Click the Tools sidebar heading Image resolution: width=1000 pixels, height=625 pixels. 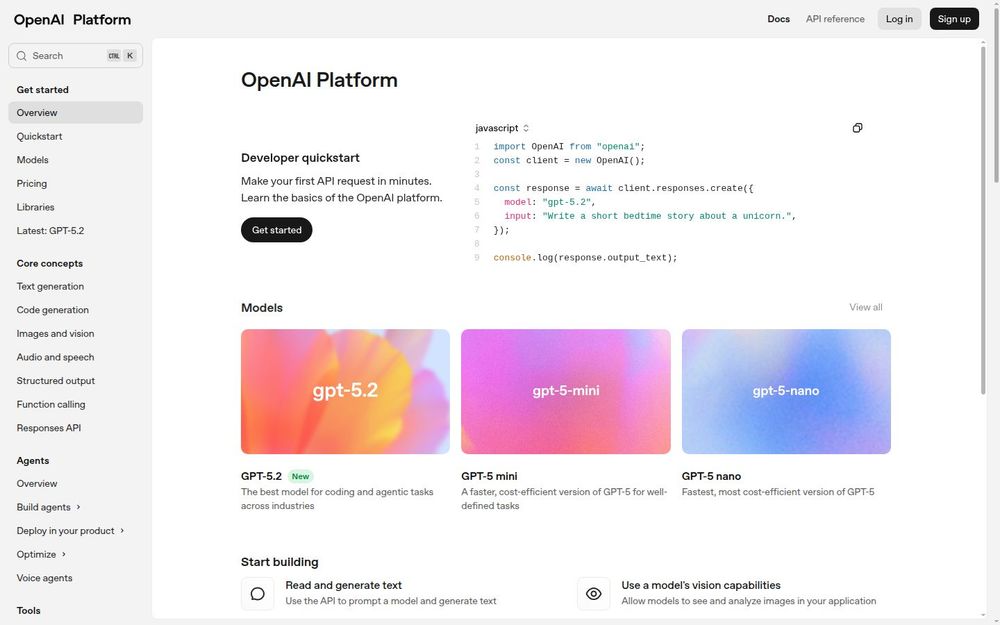29,610
